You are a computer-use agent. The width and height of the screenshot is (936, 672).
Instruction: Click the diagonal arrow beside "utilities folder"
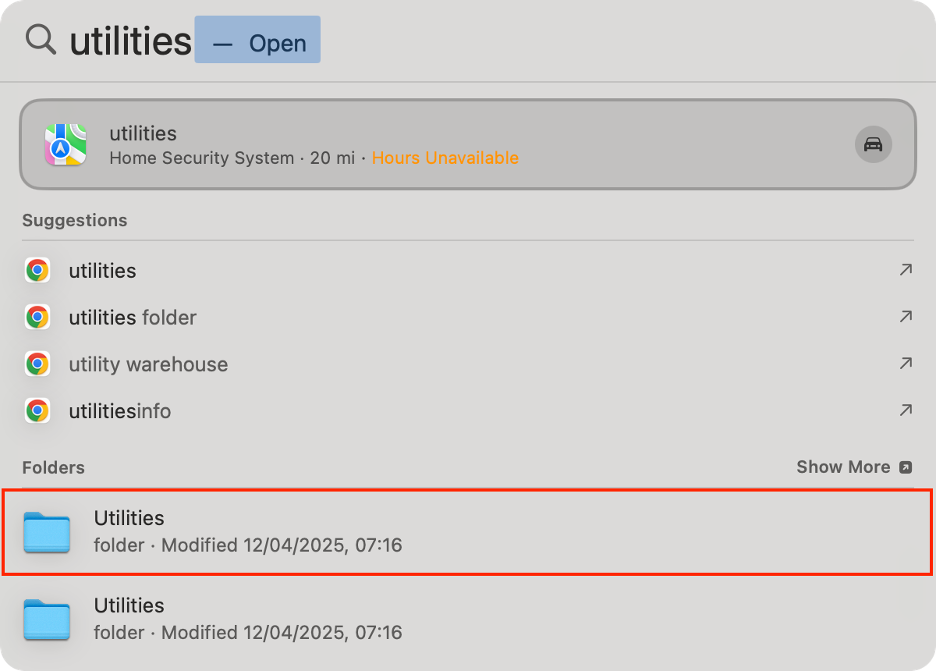click(905, 316)
